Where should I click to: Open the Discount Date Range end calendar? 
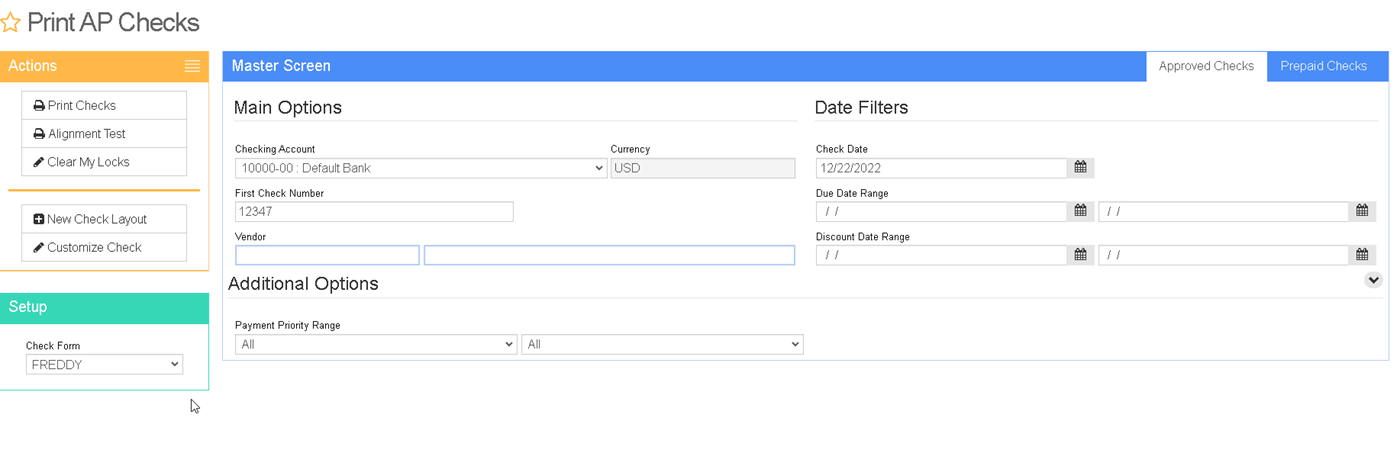pos(1362,255)
